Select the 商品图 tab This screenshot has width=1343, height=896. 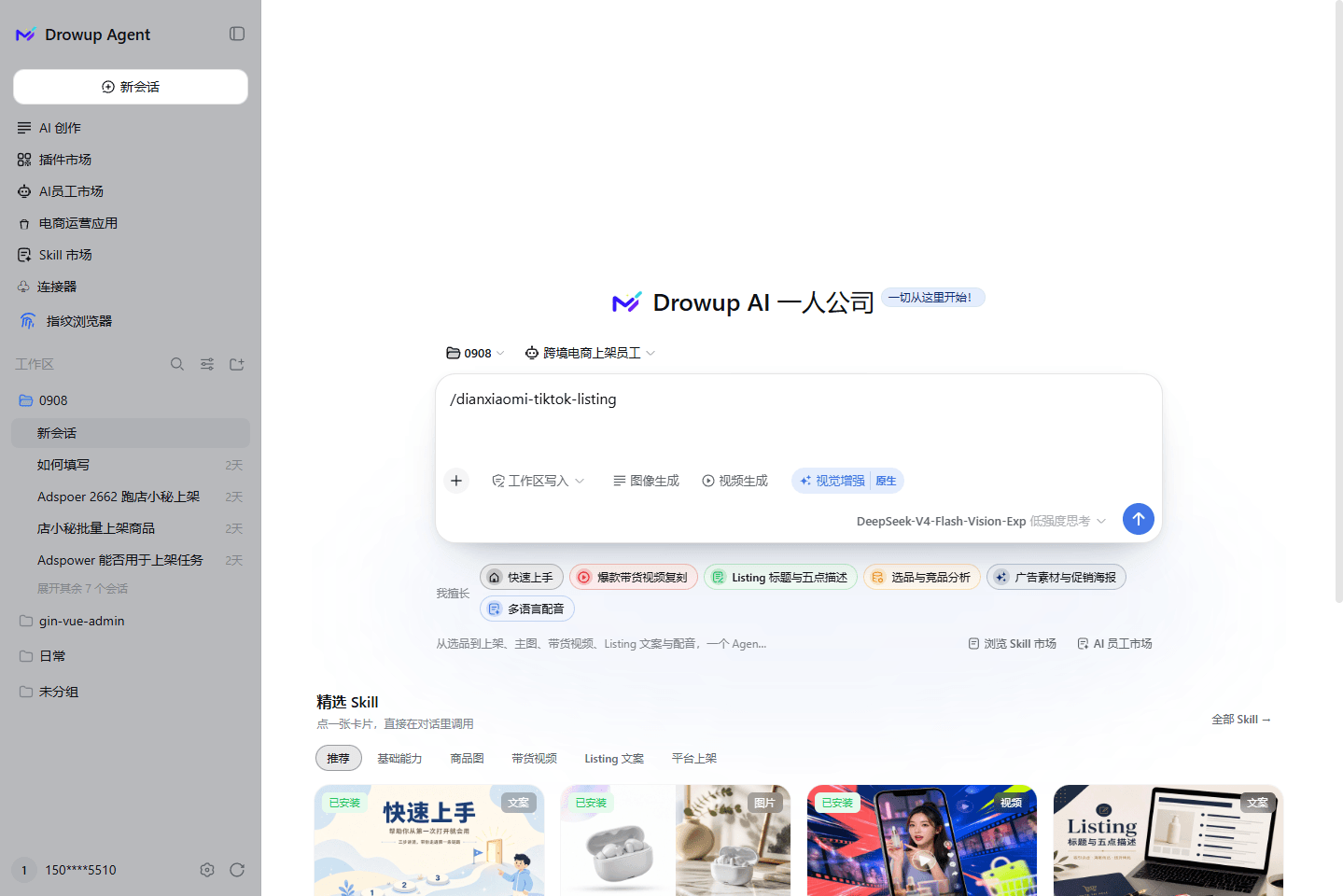point(467,759)
